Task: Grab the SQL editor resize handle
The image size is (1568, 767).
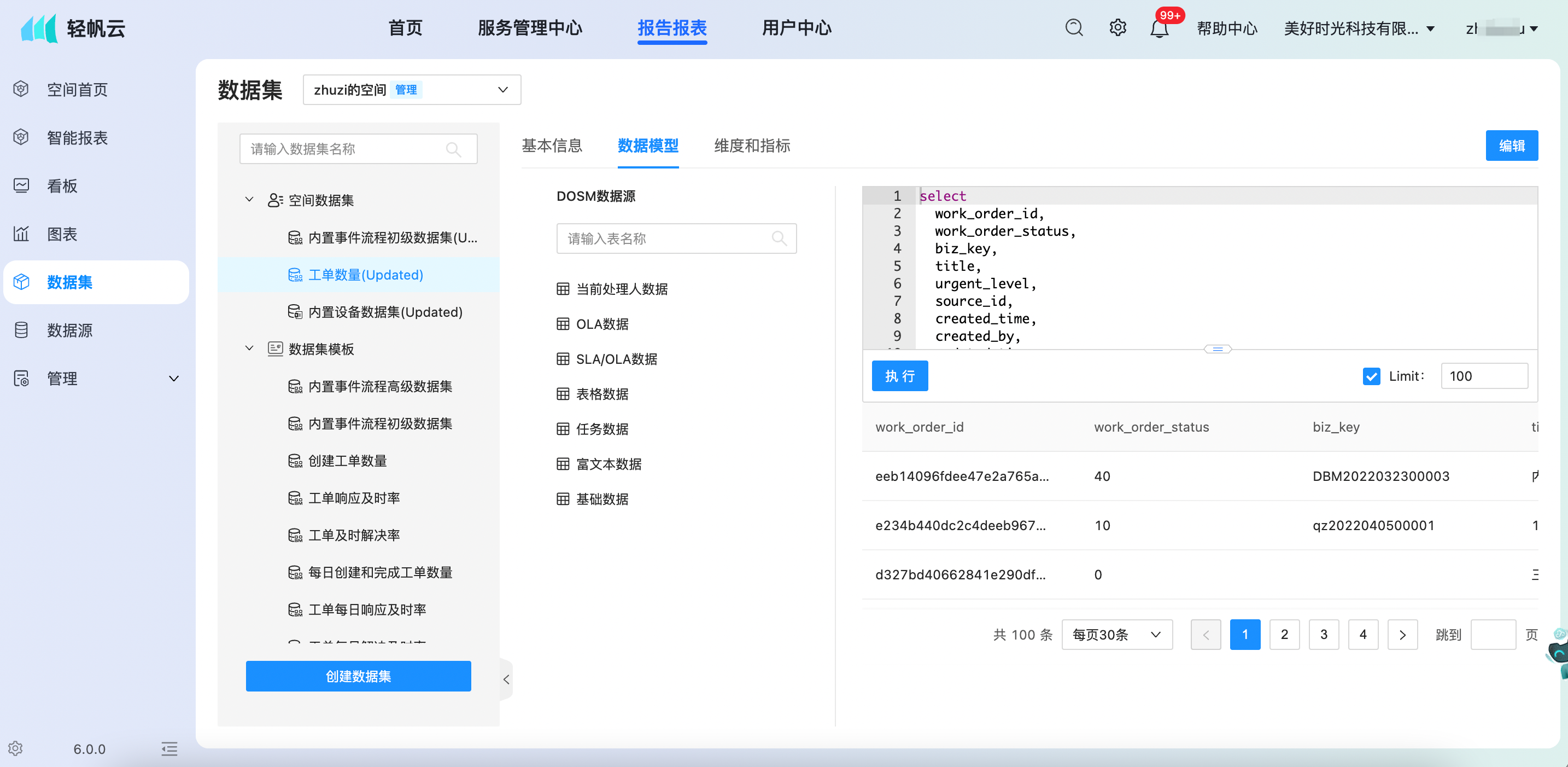Action: pos(1218,349)
